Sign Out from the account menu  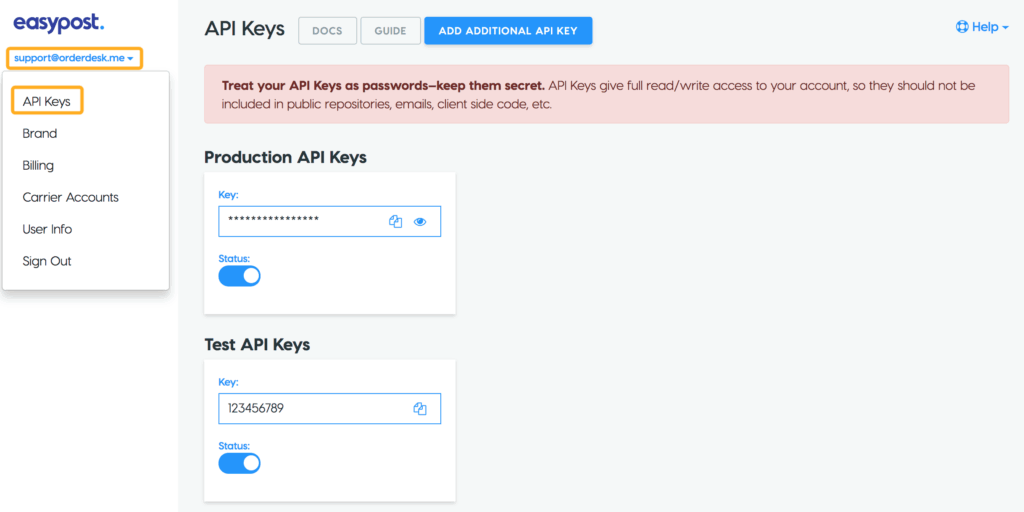(x=47, y=261)
